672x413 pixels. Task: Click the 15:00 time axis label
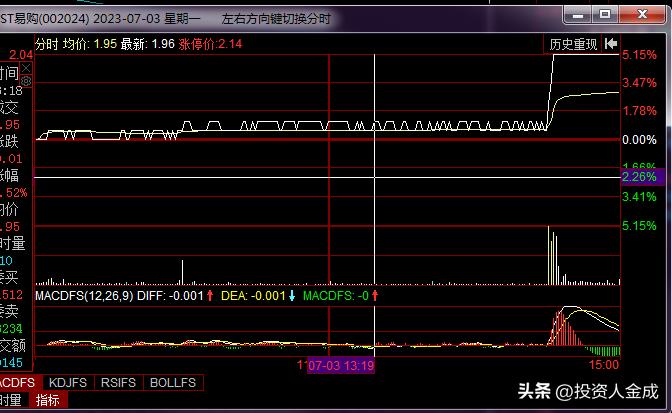click(604, 365)
